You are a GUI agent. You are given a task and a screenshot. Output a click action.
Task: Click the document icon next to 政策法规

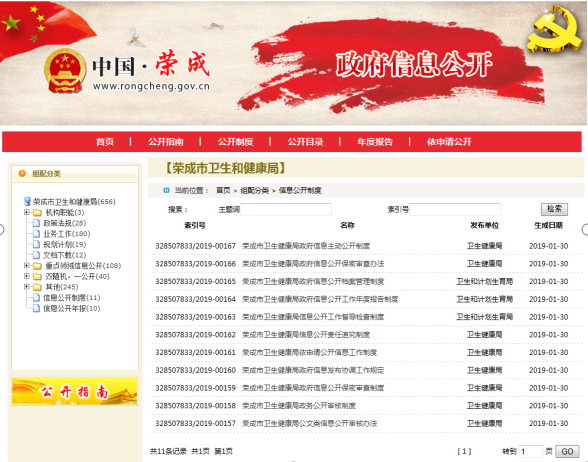[36, 223]
